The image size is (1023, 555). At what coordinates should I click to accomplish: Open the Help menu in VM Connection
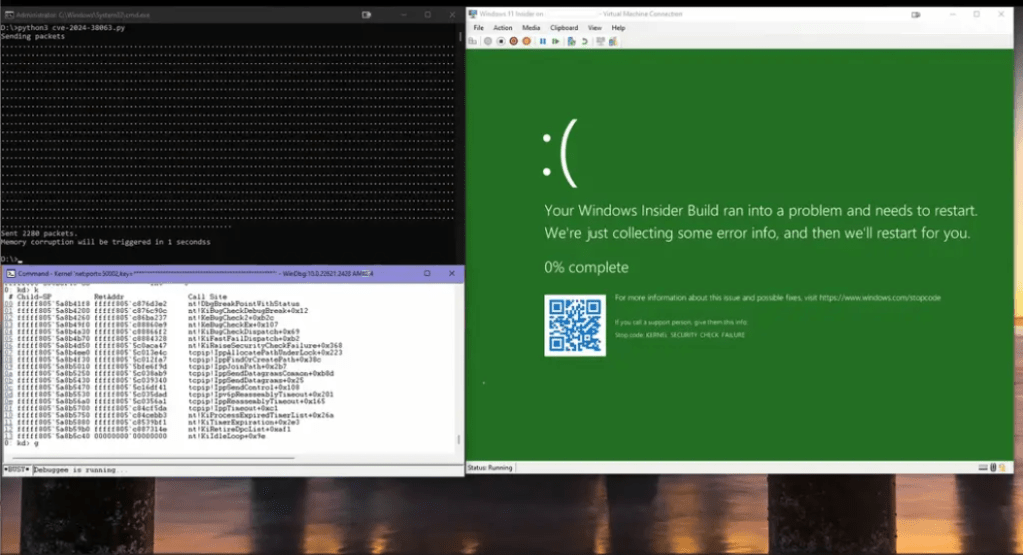coord(618,28)
